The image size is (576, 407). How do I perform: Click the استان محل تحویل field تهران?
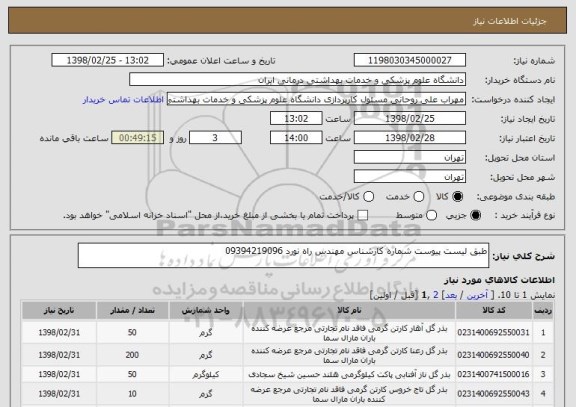click(410, 157)
